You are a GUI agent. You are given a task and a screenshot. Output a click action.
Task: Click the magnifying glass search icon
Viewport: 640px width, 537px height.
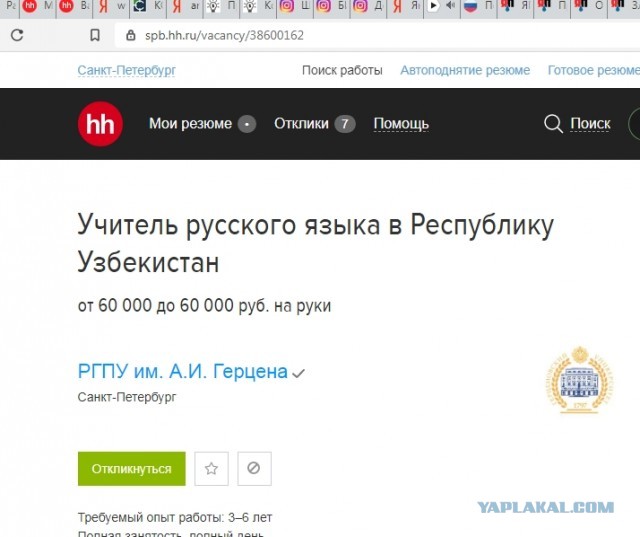[553, 124]
